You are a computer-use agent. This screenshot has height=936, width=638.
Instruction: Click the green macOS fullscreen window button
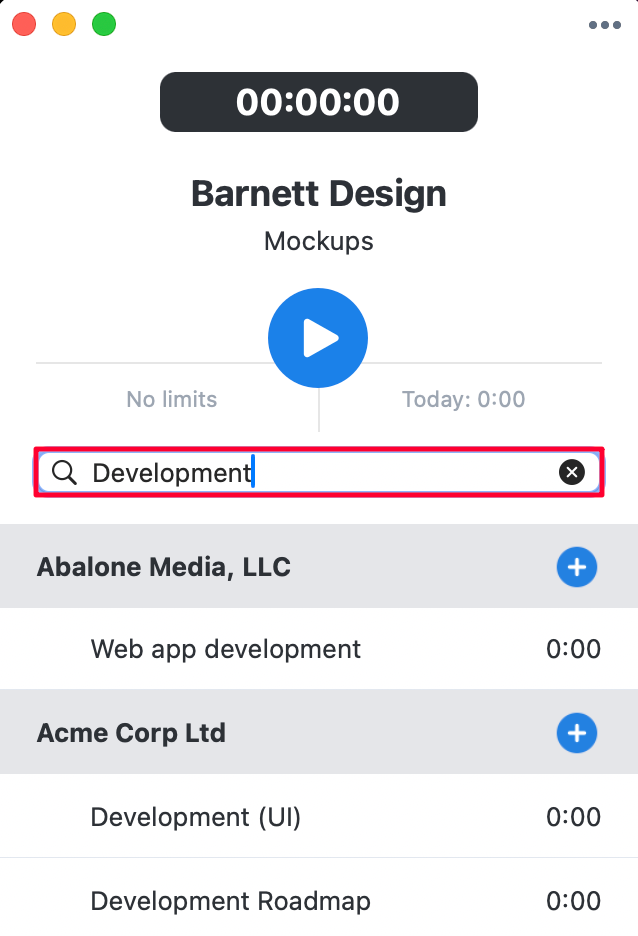tap(104, 24)
